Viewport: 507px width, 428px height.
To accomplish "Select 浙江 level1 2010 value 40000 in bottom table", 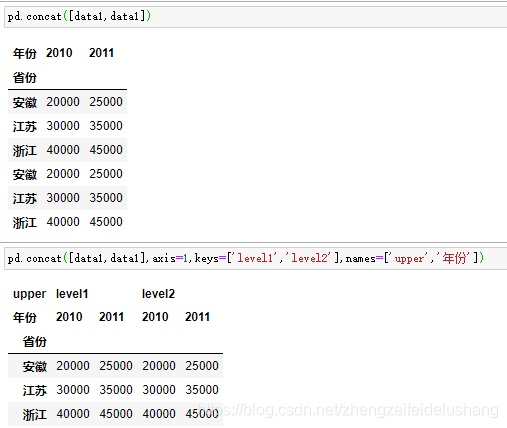I will (x=73, y=414).
